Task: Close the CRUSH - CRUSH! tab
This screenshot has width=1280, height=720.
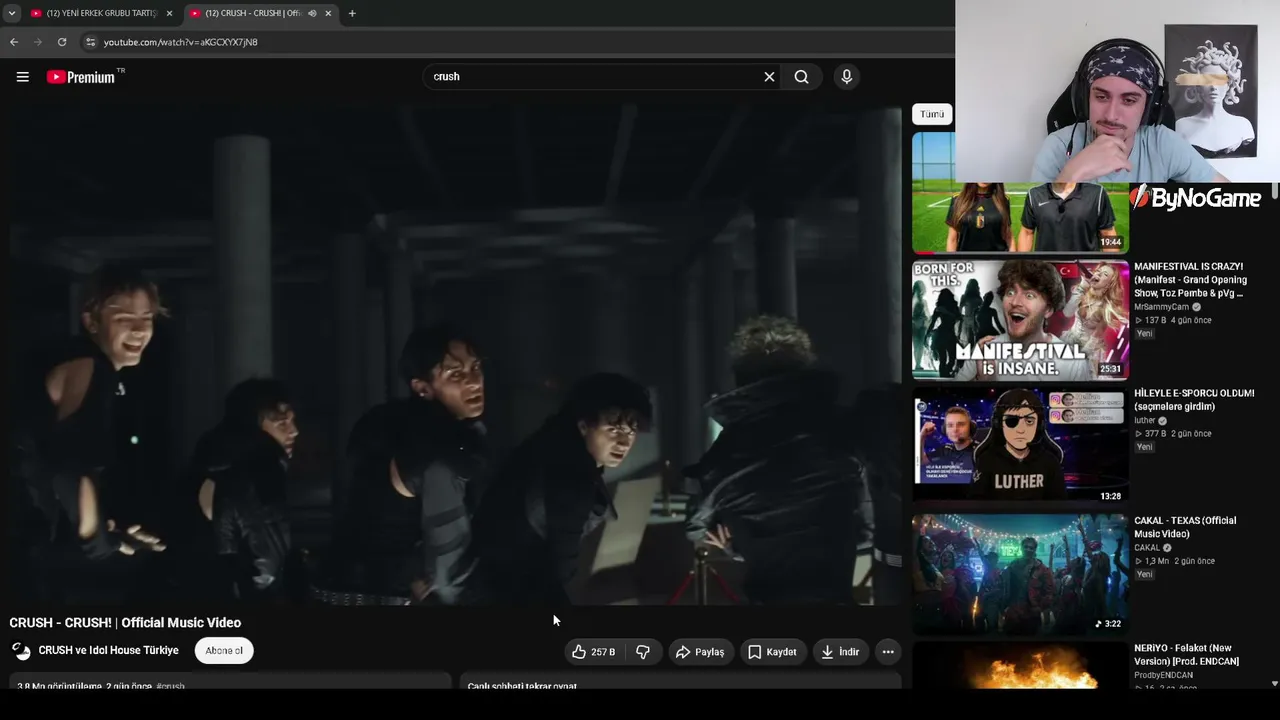Action: (x=328, y=13)
